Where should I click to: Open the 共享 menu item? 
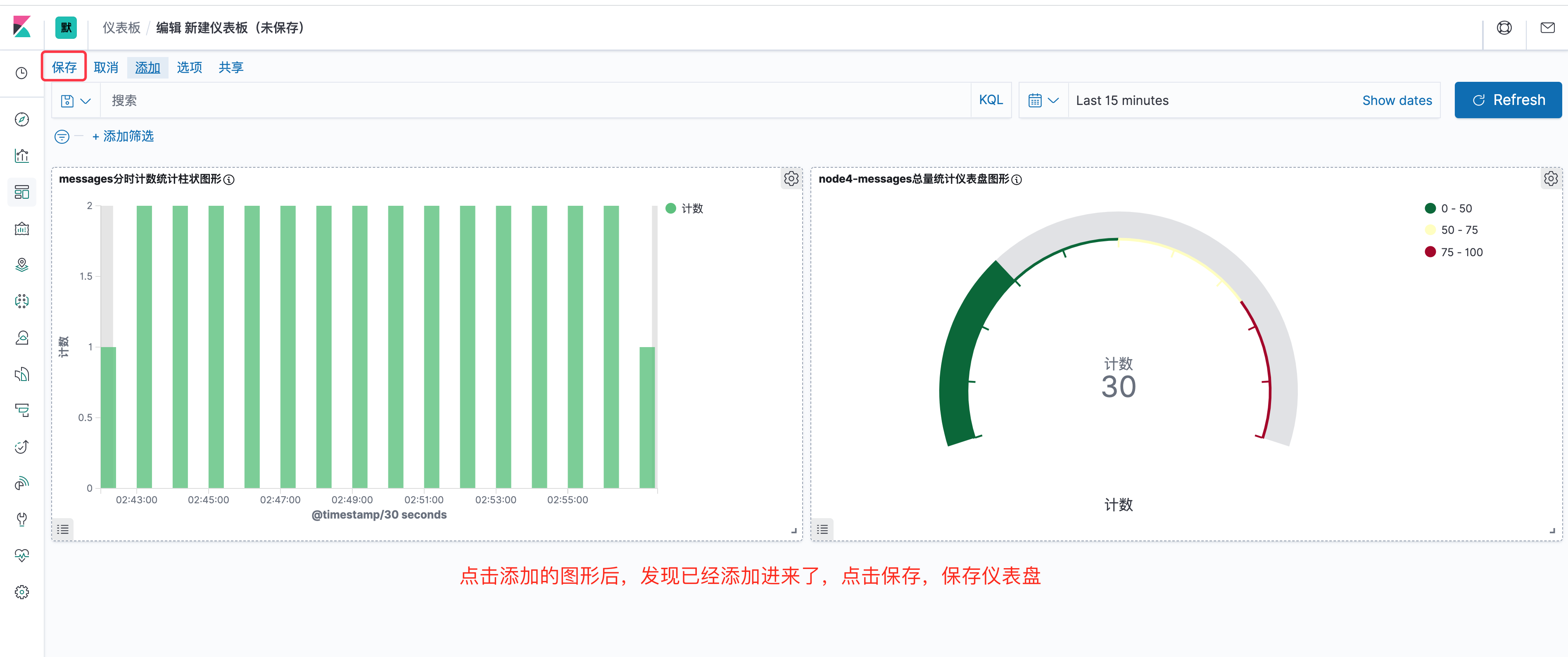coord(230,67)
